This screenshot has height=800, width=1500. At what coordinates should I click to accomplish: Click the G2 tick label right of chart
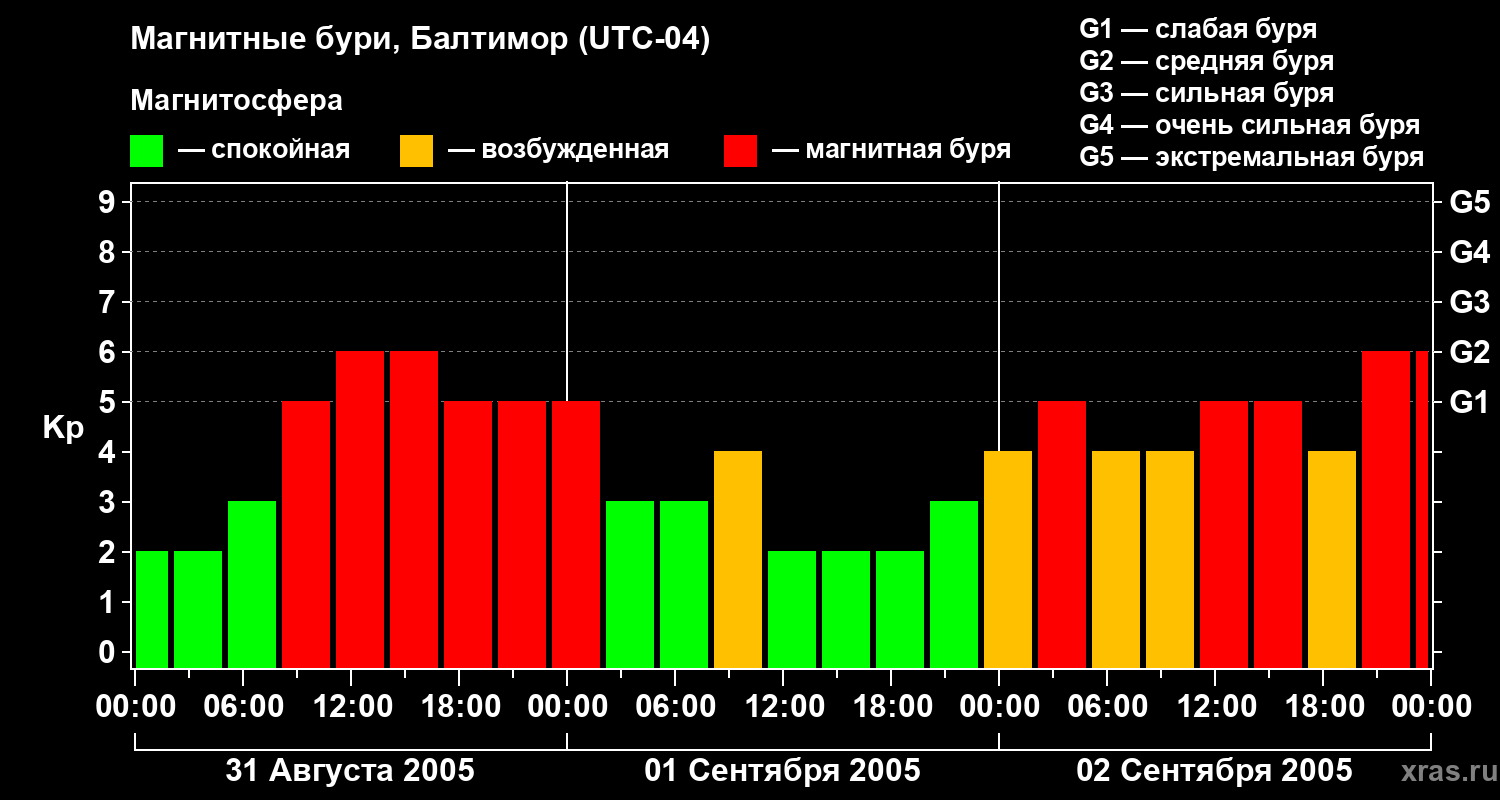1469,352
